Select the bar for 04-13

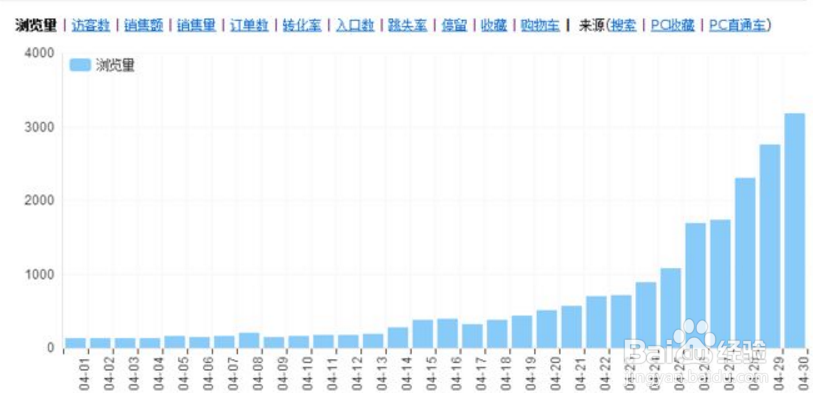point(372,340)
